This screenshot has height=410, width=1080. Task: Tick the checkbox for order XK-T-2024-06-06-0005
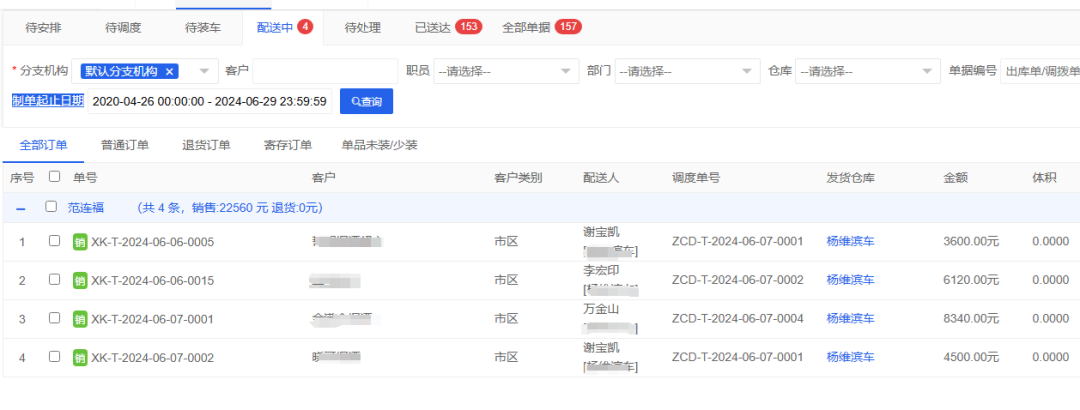(x=54, y=241)
